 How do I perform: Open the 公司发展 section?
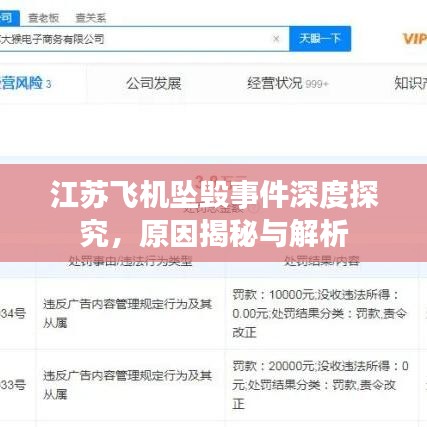(153, 83)
